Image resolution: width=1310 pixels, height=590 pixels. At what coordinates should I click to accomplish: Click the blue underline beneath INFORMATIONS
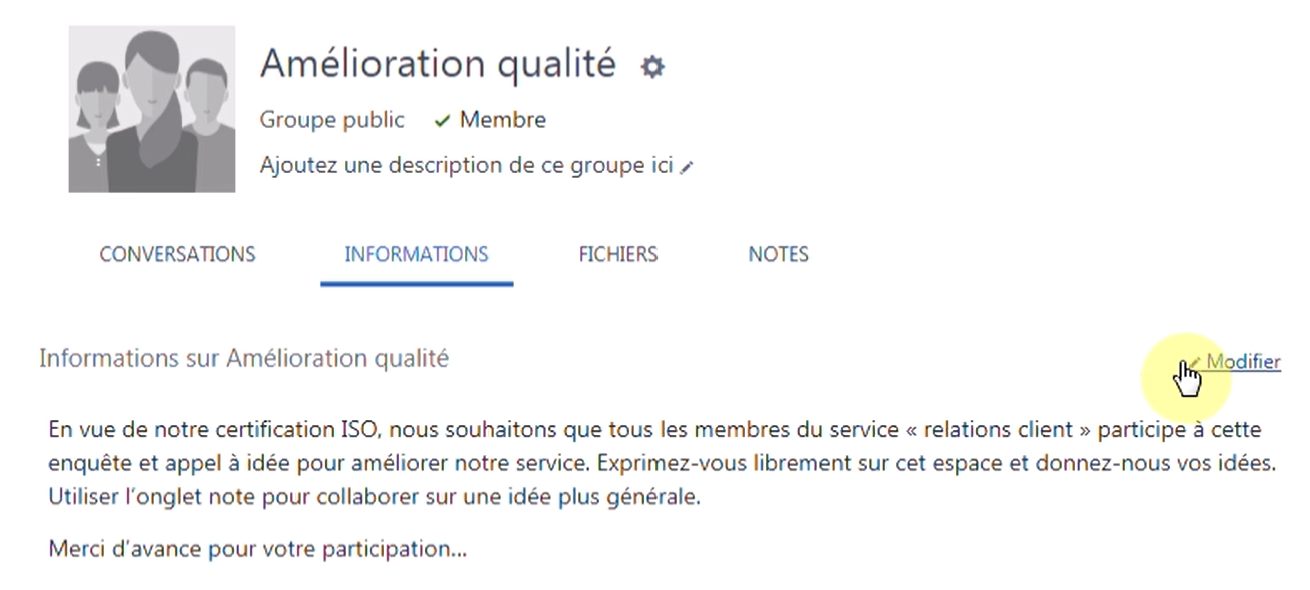(x=417, y=283)
